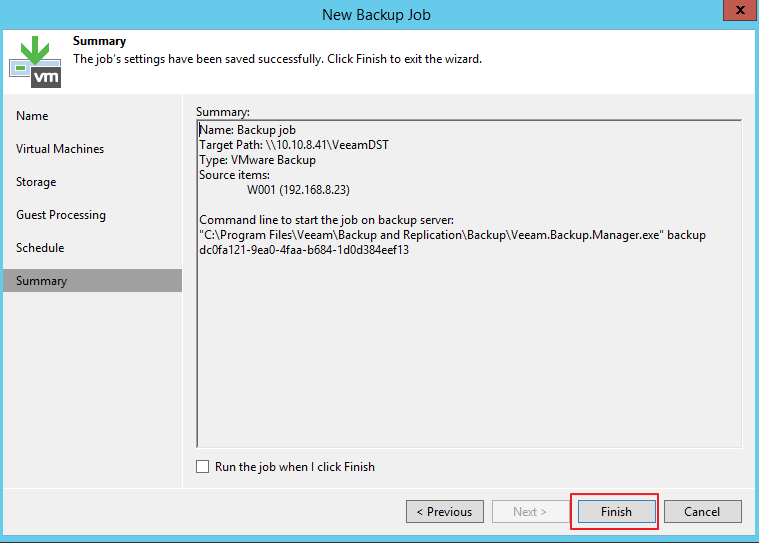Go to the Name wizard step
This screenshot has width=759, height=543.
click(x=32, y=116)
